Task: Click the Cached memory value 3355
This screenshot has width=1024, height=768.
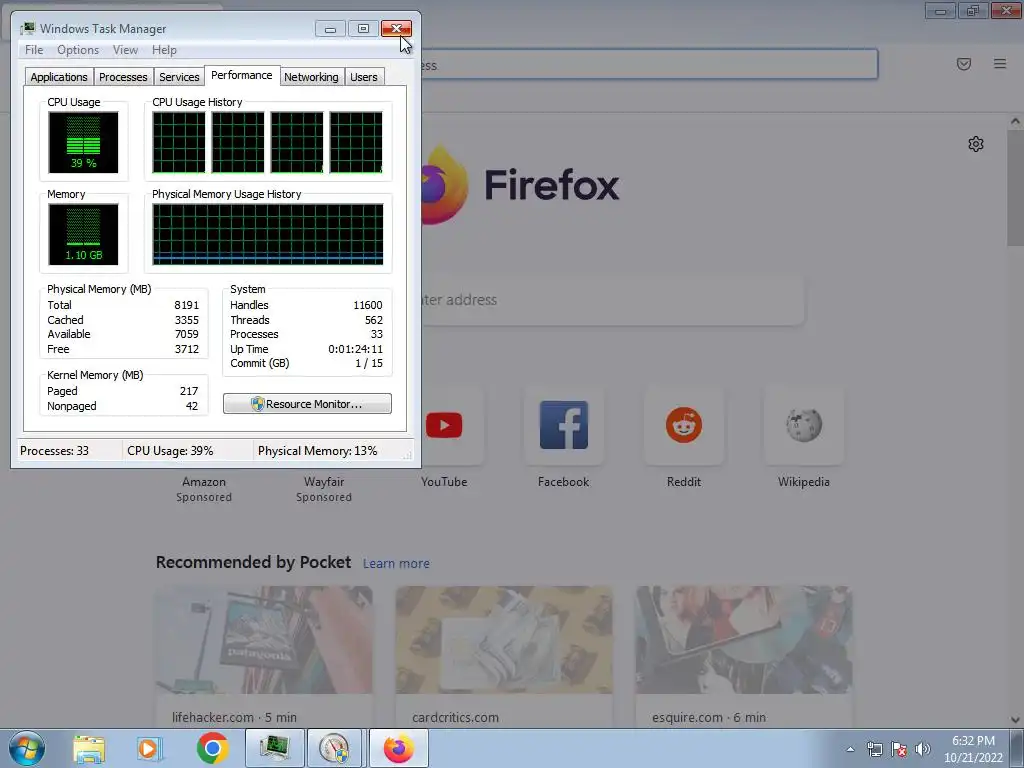Action: pos(186,320)
